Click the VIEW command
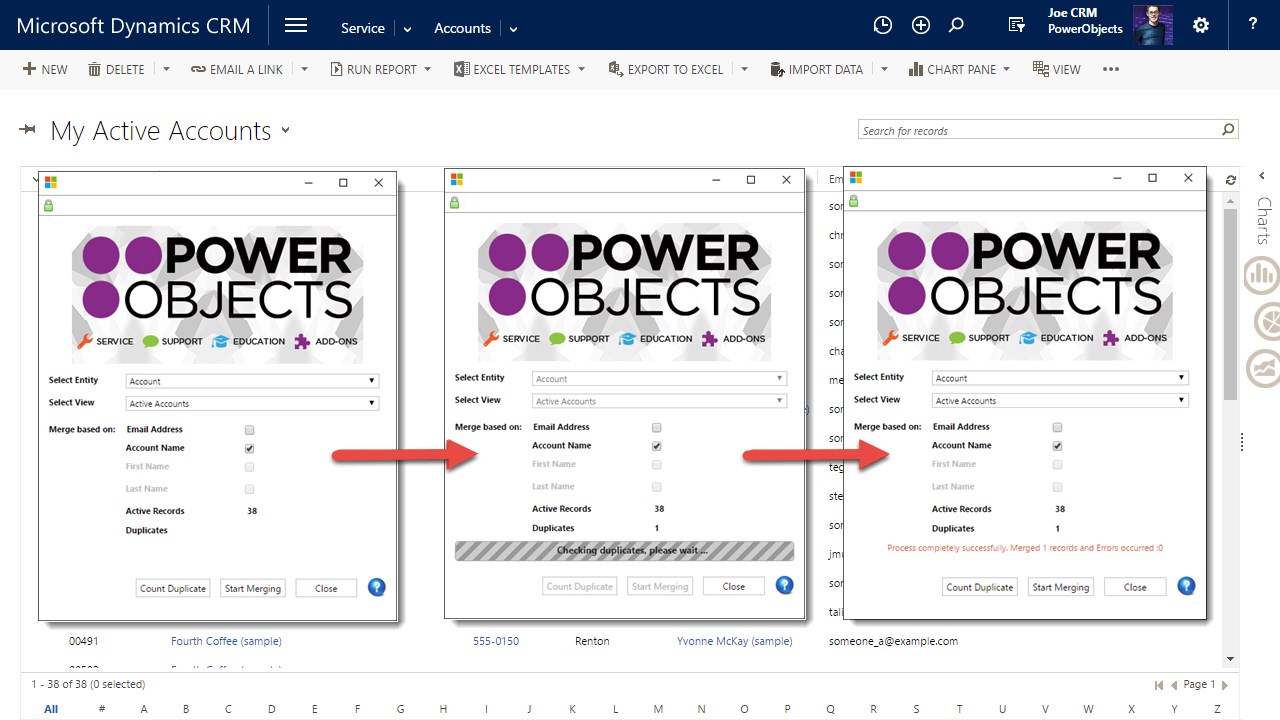This screenshot has width=1280, height=720. 1057,69
